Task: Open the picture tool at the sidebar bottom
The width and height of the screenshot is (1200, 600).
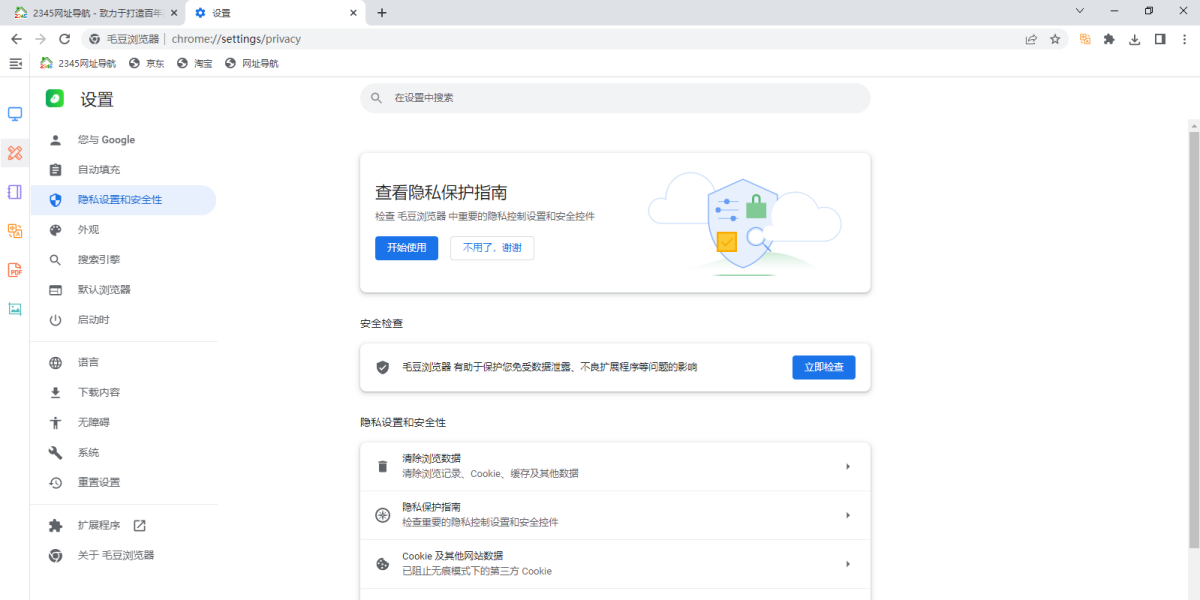Action: [x=14, y=309]
